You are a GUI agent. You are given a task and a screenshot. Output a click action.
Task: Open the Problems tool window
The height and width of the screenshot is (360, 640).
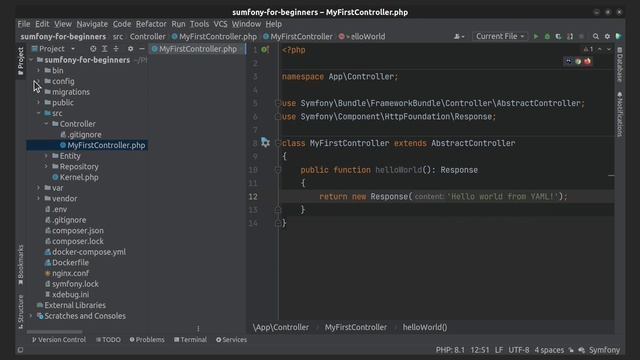point(147,340)
